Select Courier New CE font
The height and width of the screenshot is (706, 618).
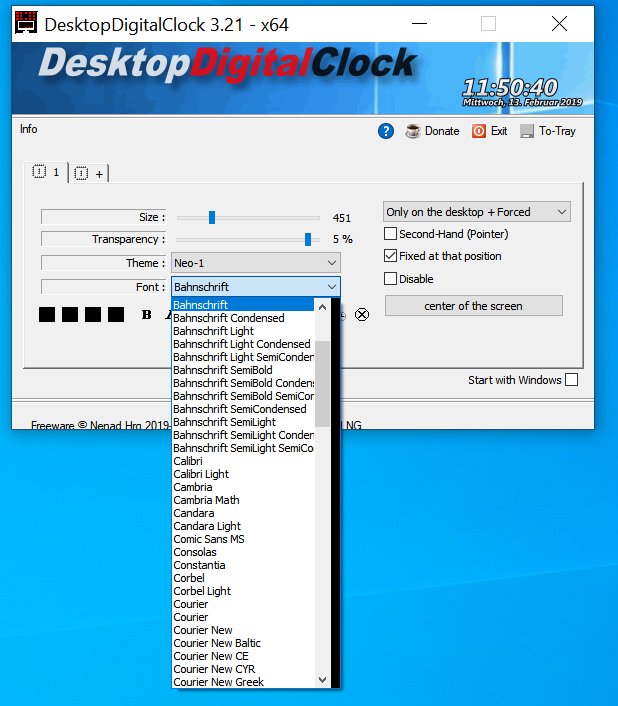pos(244,656)
